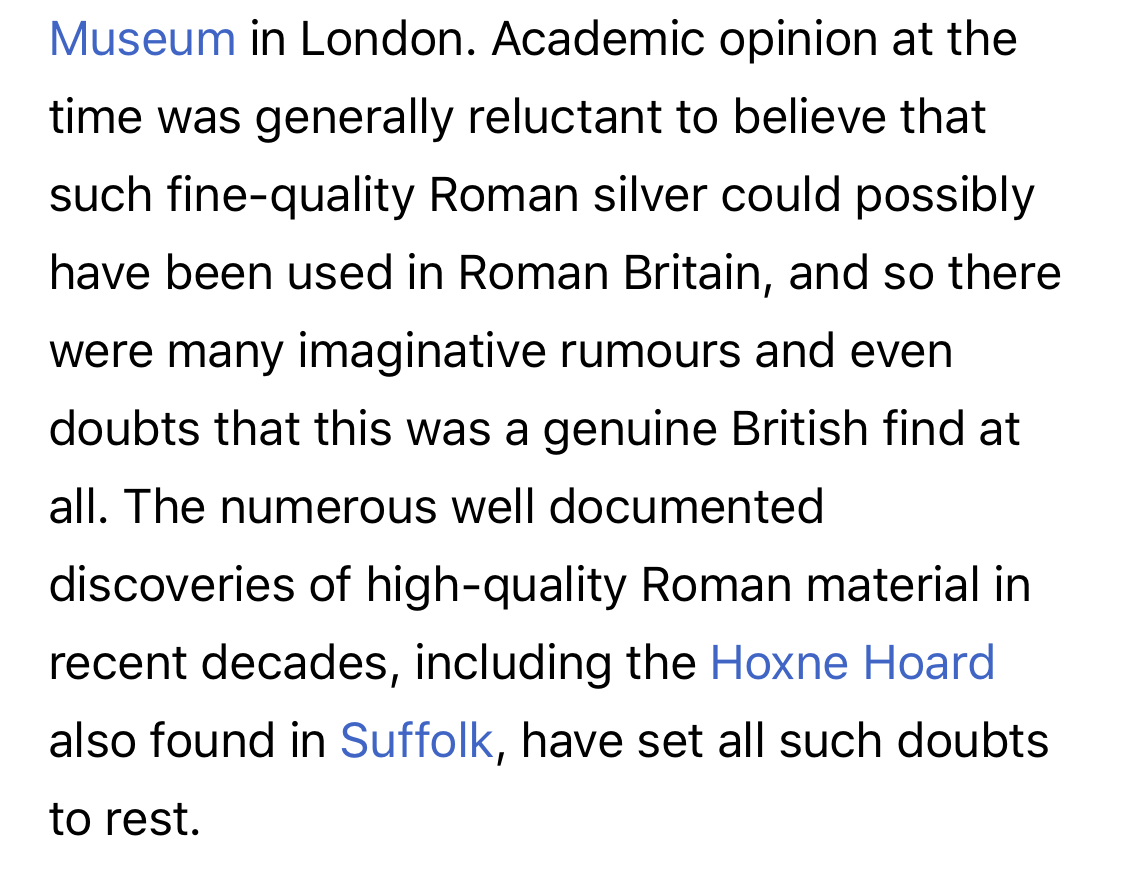The height and width of the screenshot is (894, 1125).
Task: Click the word 'numerous' in the text
Action: click(329, 507)
